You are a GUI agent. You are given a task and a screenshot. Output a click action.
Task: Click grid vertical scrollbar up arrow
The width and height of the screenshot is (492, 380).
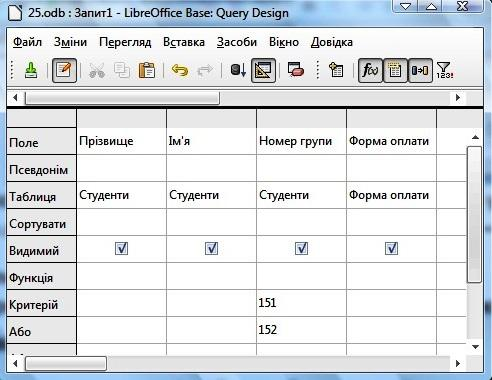click(475, 137)
